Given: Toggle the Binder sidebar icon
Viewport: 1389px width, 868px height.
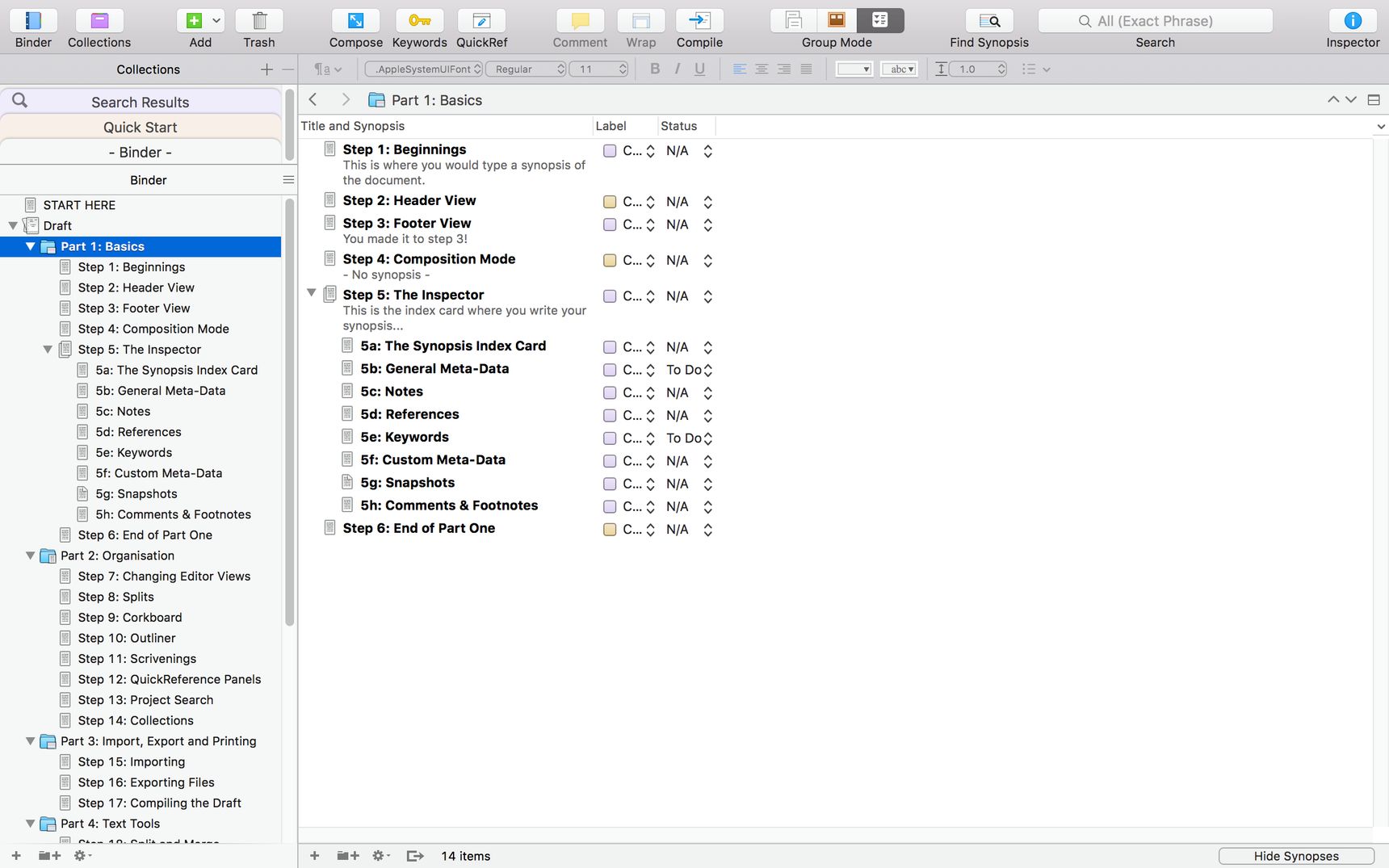Looking at the screenshot, I should tap(33, 20).
